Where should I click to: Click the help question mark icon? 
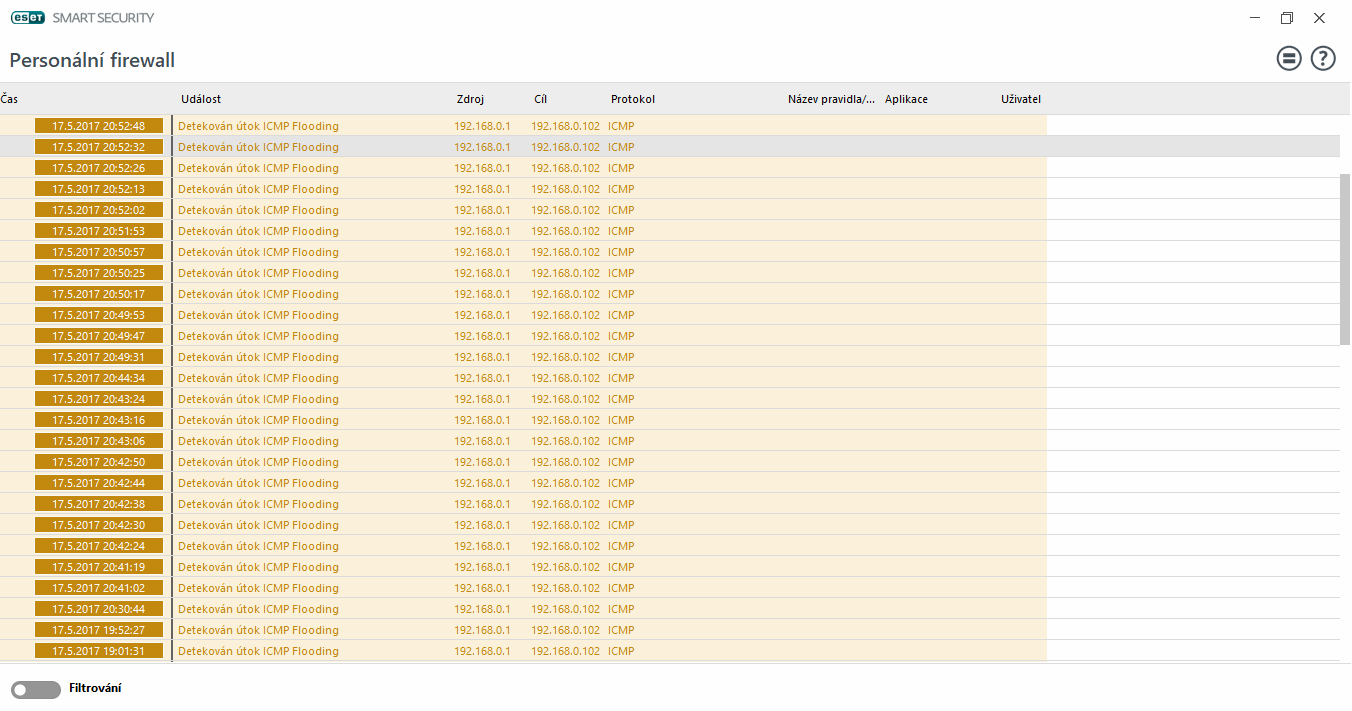[x=1323, y=59]
